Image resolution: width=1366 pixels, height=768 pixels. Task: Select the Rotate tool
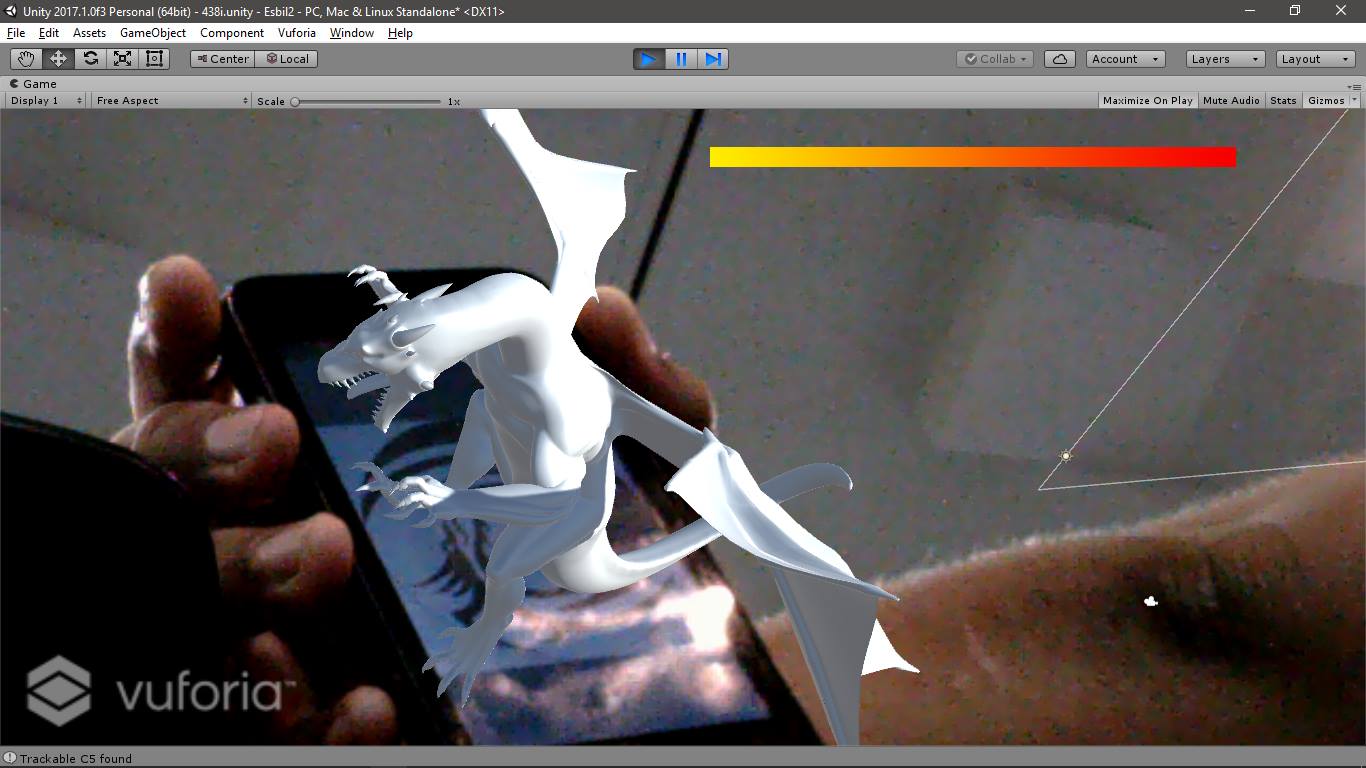point(90,59)
